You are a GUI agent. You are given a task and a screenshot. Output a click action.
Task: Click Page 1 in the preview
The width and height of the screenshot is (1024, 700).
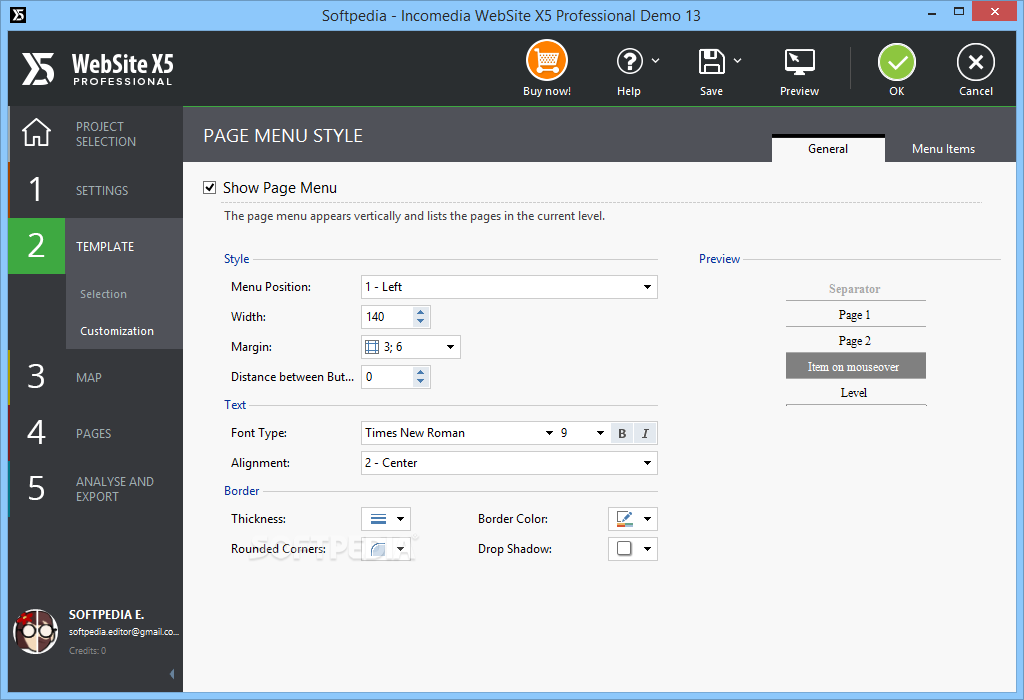pyautogui.click(x=855, y=315)
